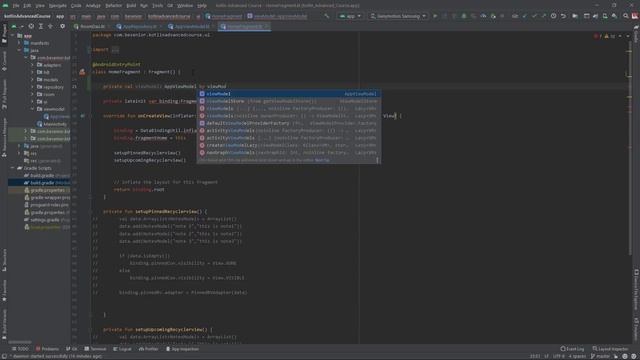The height and width of the screenshot is (360, 640).
Task: Open the Code menu
Action: 76,6
